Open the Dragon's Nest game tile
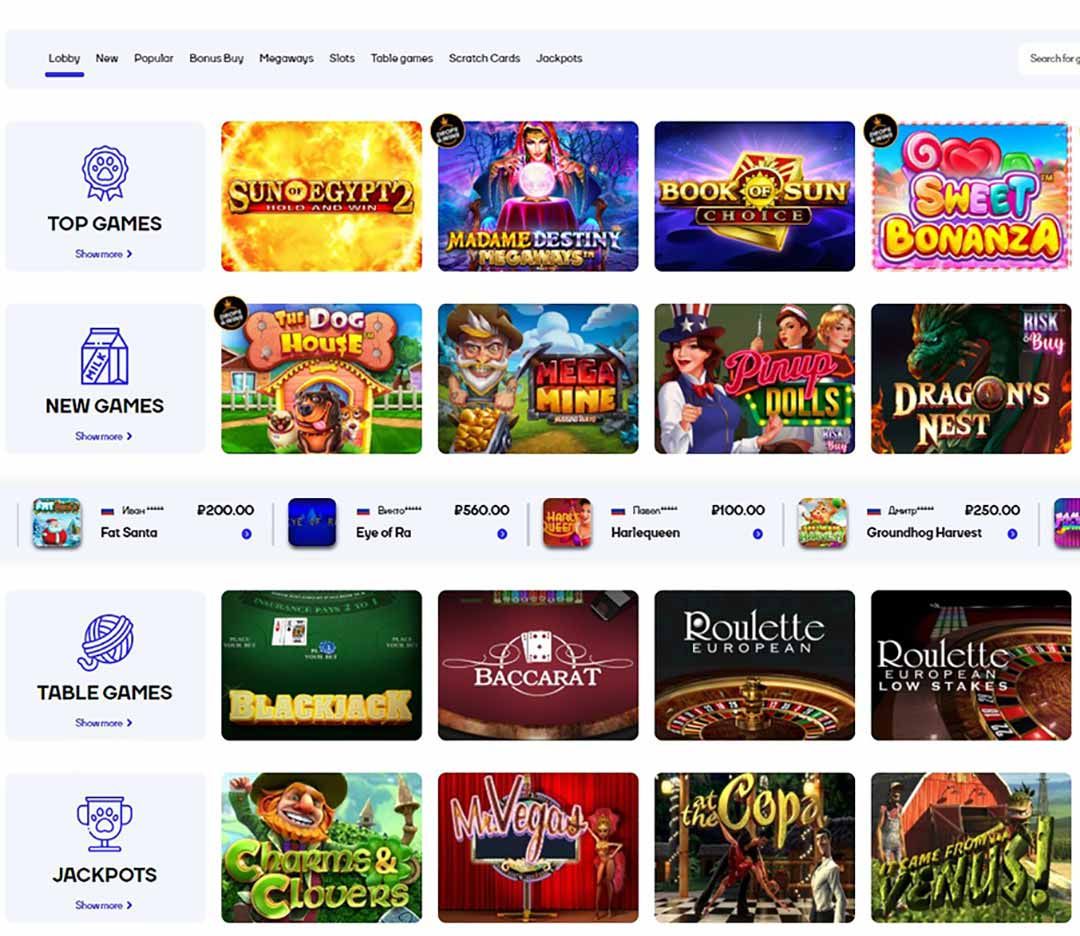 tap(971, 379)
